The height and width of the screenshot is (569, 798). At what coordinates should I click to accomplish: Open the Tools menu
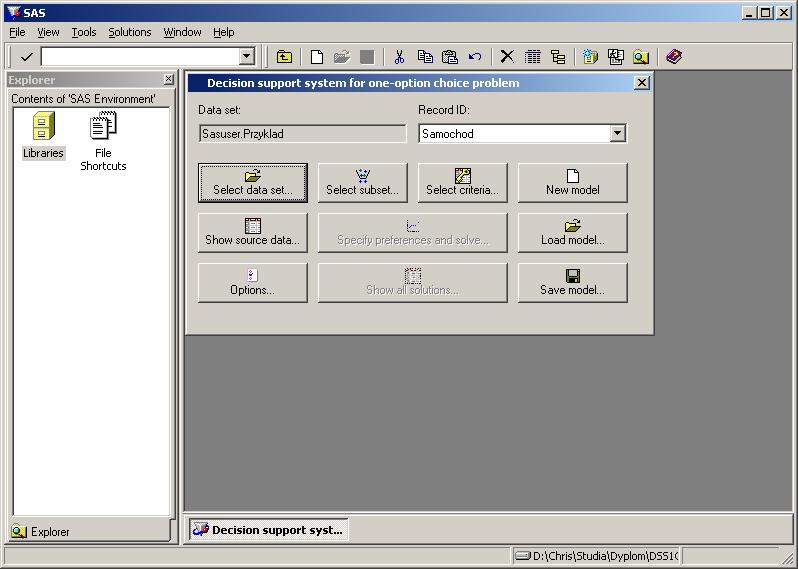click(83, 32)
